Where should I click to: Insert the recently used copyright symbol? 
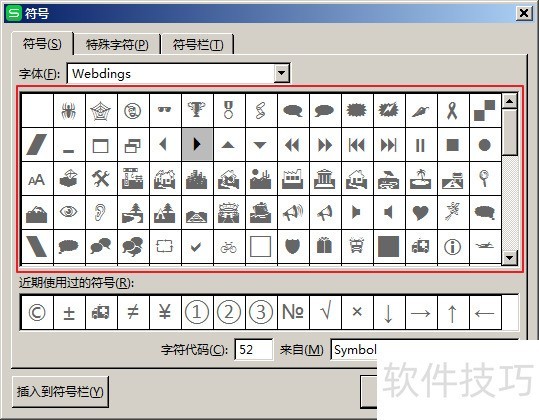37,312
